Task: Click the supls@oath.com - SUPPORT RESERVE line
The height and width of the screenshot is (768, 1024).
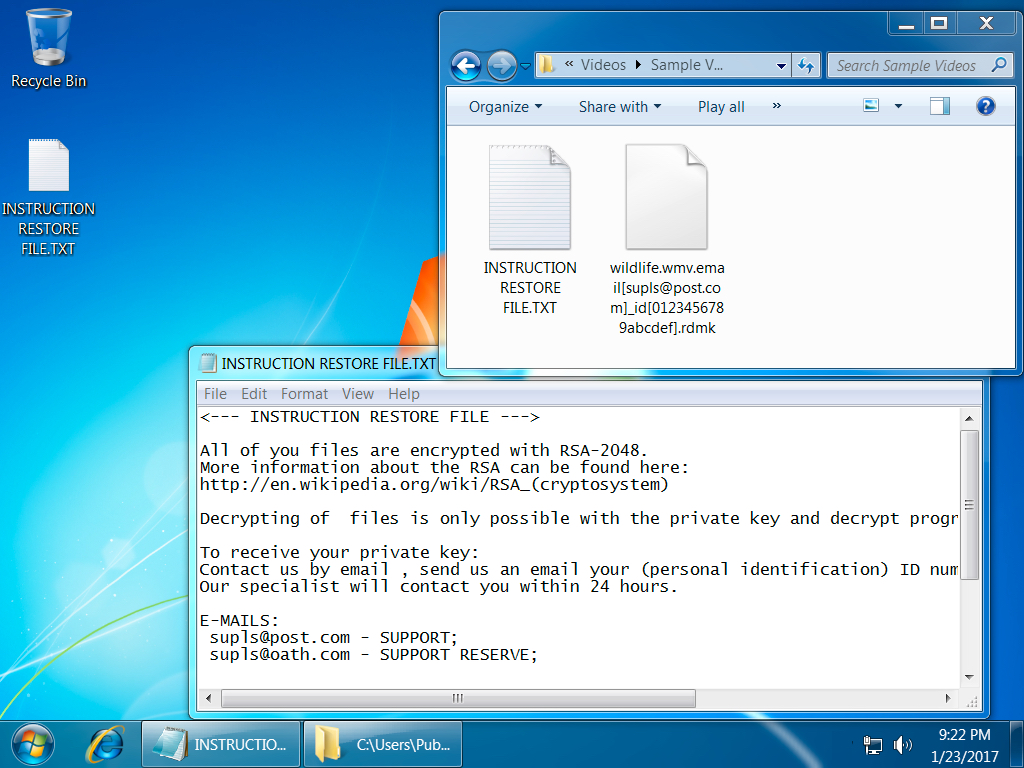Action: coord(374,654)
